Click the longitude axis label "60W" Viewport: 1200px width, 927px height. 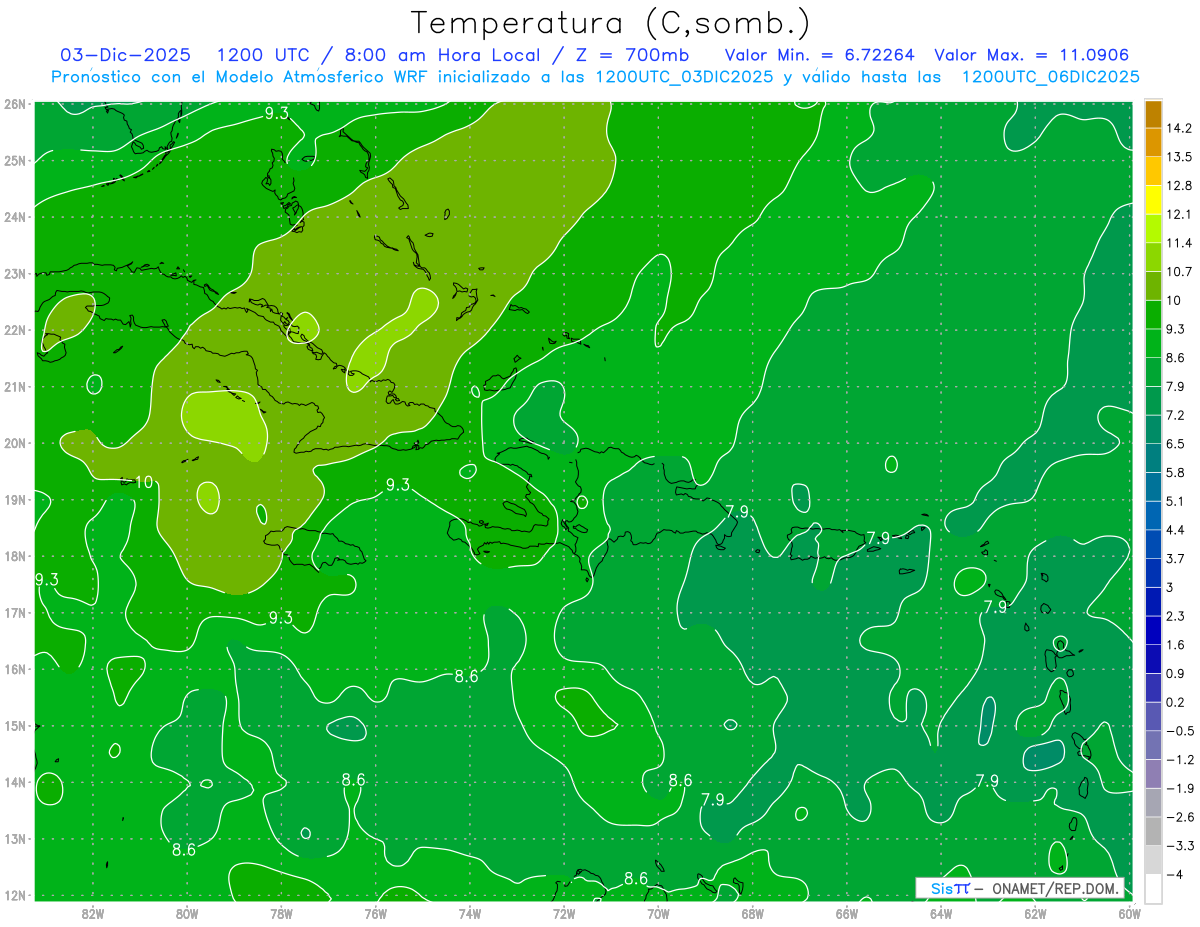coord(1130,914)
